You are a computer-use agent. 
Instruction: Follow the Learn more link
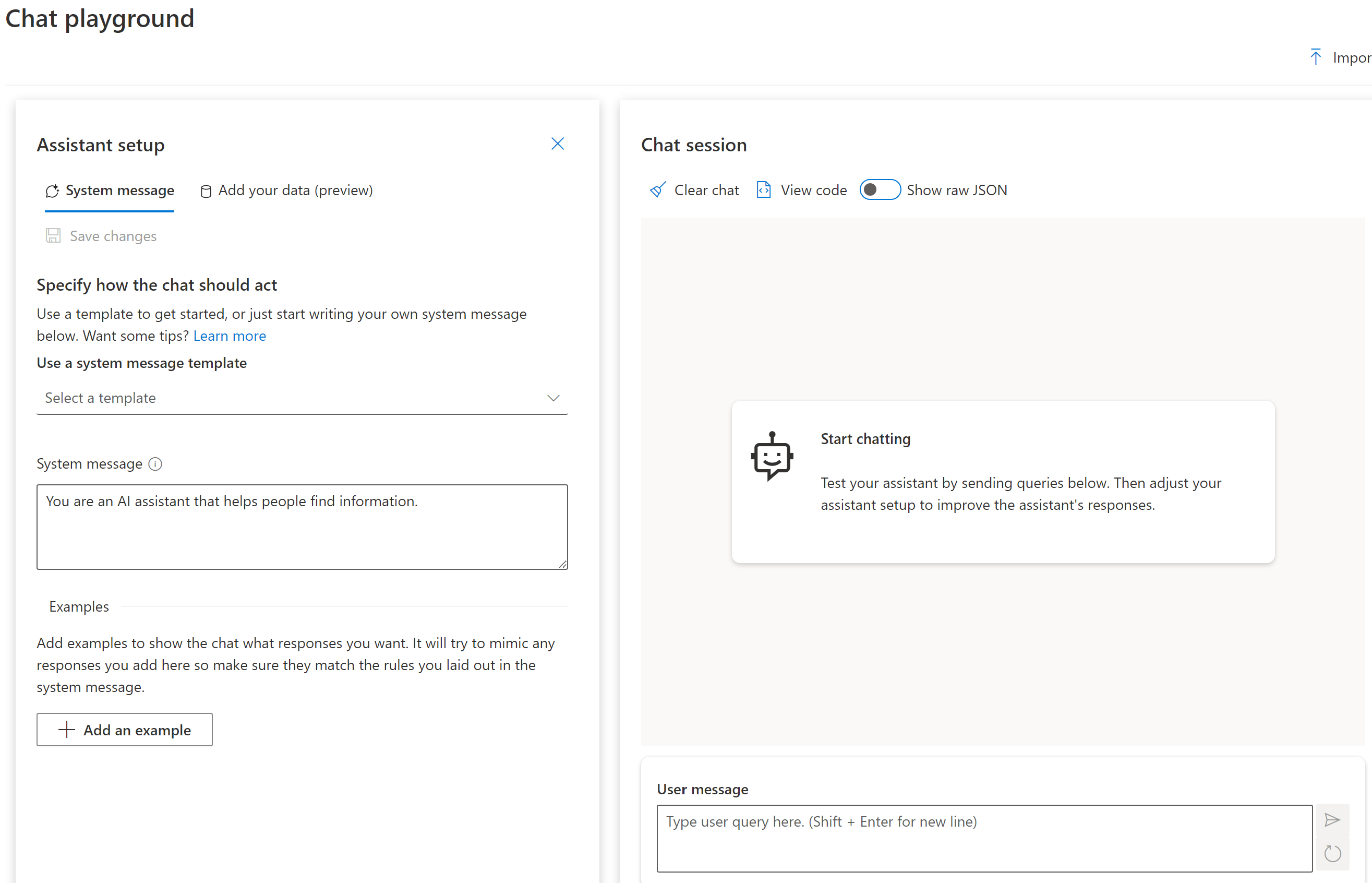click(229, 336)
